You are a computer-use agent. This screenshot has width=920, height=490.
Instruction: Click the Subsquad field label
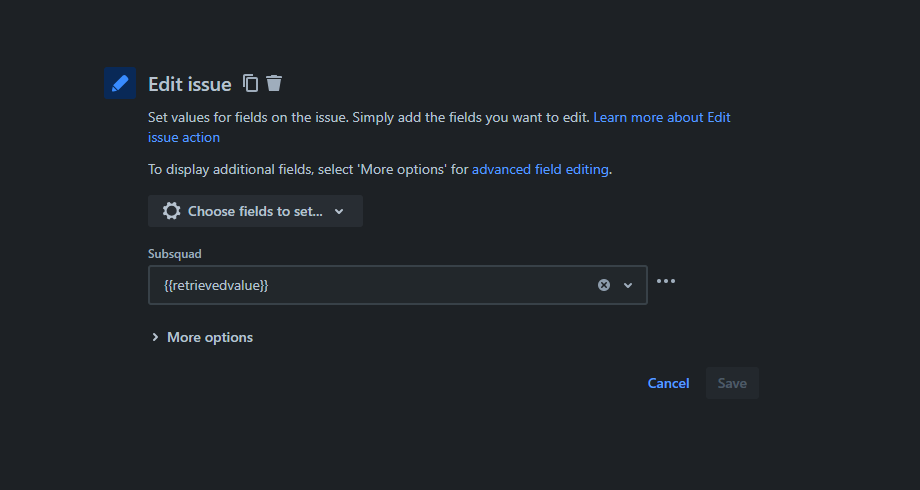(x=174, y=254)
